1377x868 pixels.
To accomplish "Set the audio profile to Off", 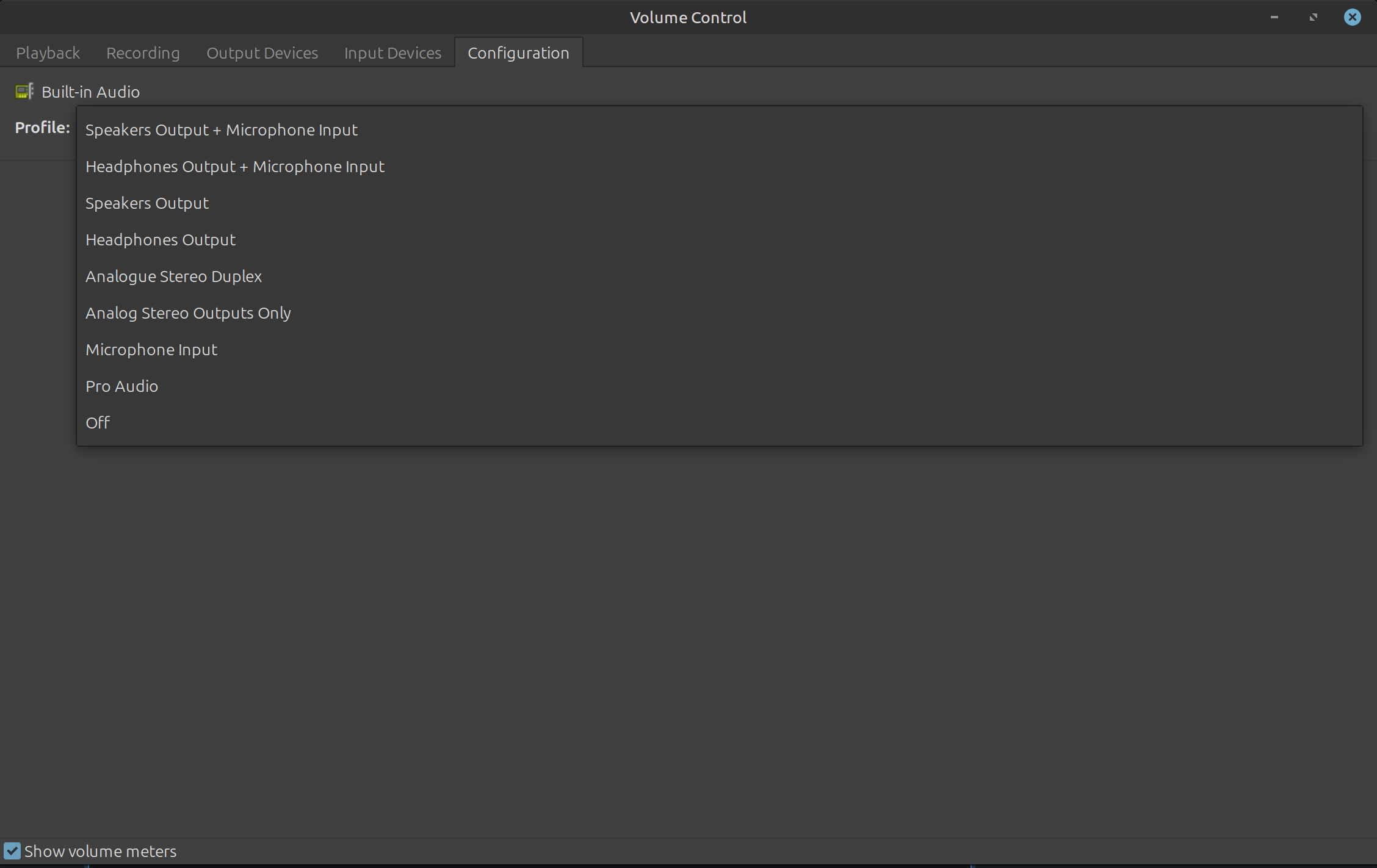I will tap(98, 423).
